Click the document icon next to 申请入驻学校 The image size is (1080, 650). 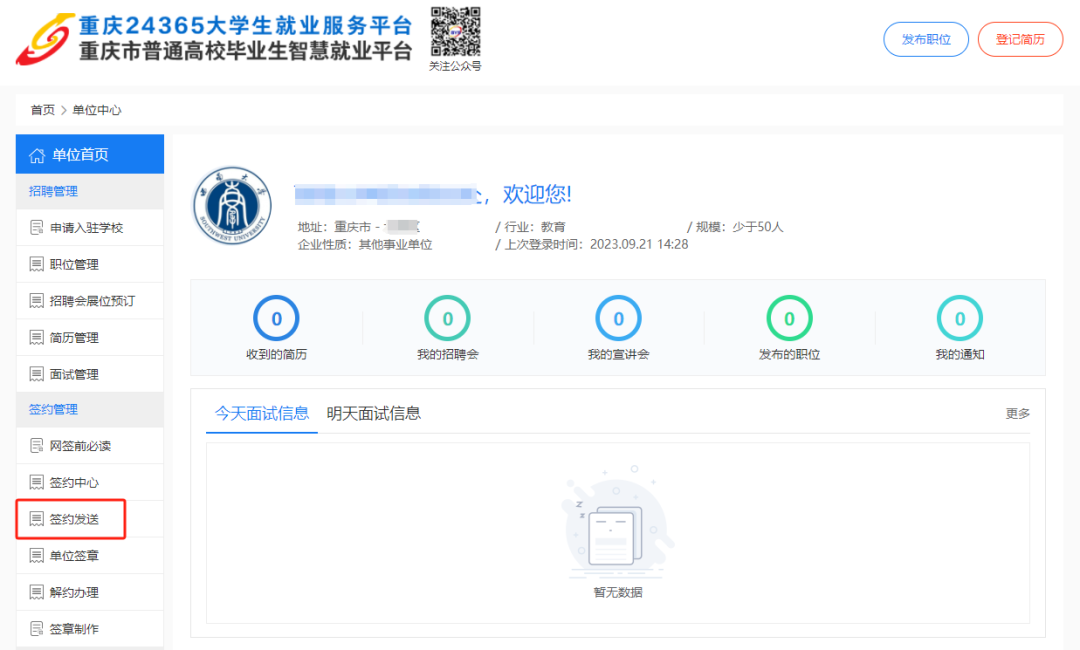click(x=37, y=228)
